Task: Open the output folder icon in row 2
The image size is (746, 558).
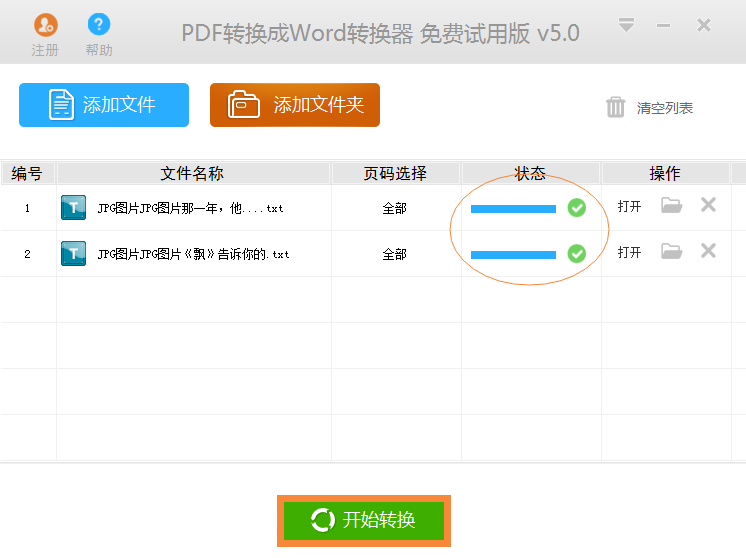Action: [672, 251]
